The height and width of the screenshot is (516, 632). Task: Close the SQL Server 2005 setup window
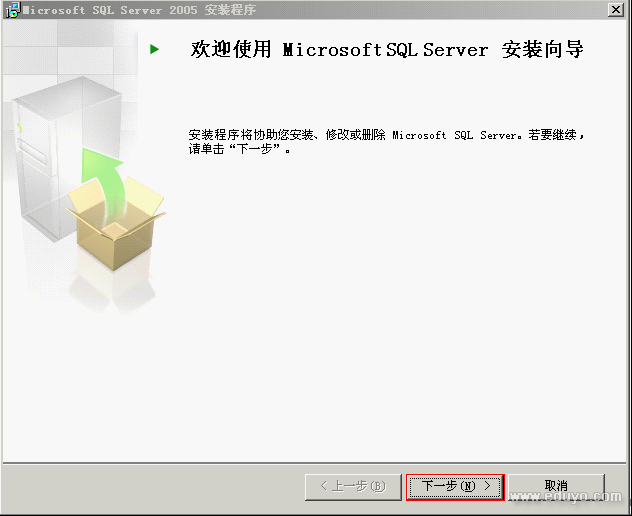click(618, 9)
